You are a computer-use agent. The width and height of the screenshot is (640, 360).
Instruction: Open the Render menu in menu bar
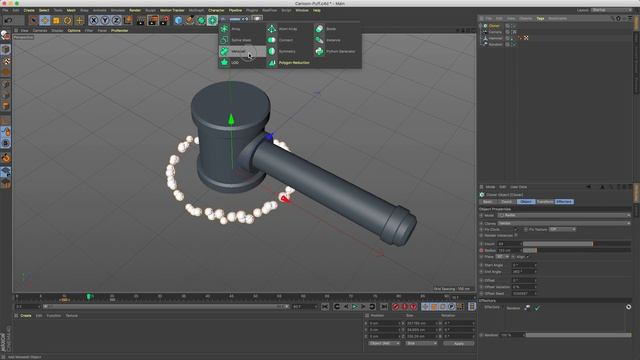pyautogui.click(x=135, y=10)
